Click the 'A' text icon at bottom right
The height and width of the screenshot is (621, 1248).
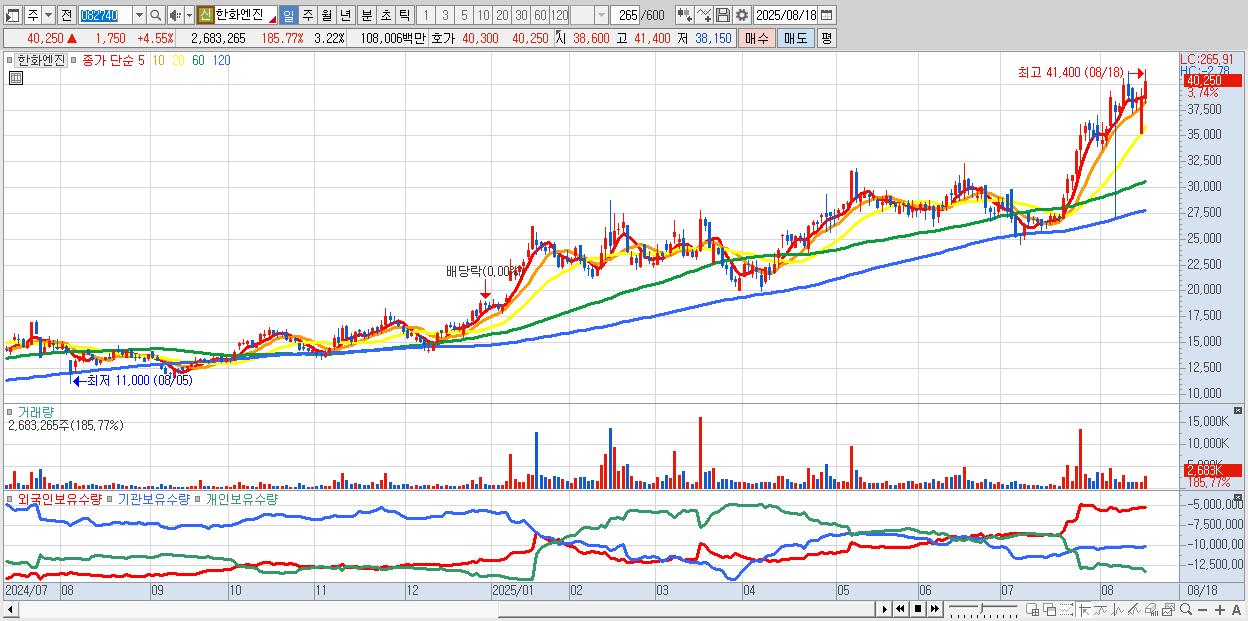(x=1237, y=610)
